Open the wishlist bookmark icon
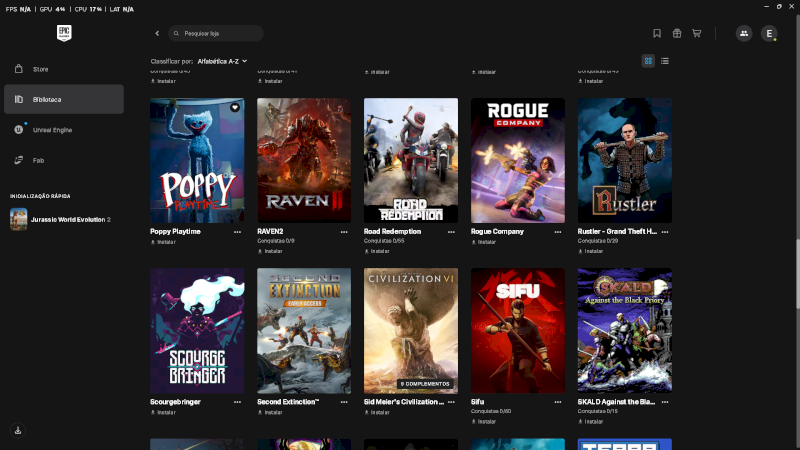 point(657,33)
